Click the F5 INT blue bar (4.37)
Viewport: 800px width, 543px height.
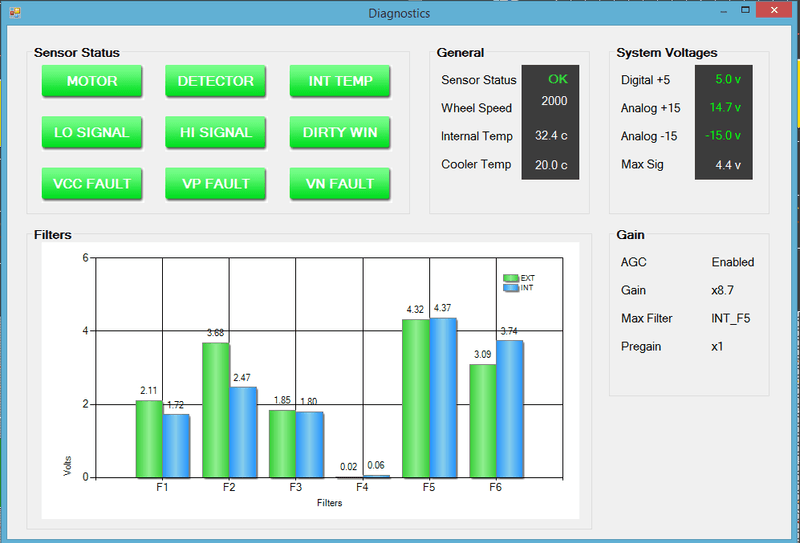443,398
